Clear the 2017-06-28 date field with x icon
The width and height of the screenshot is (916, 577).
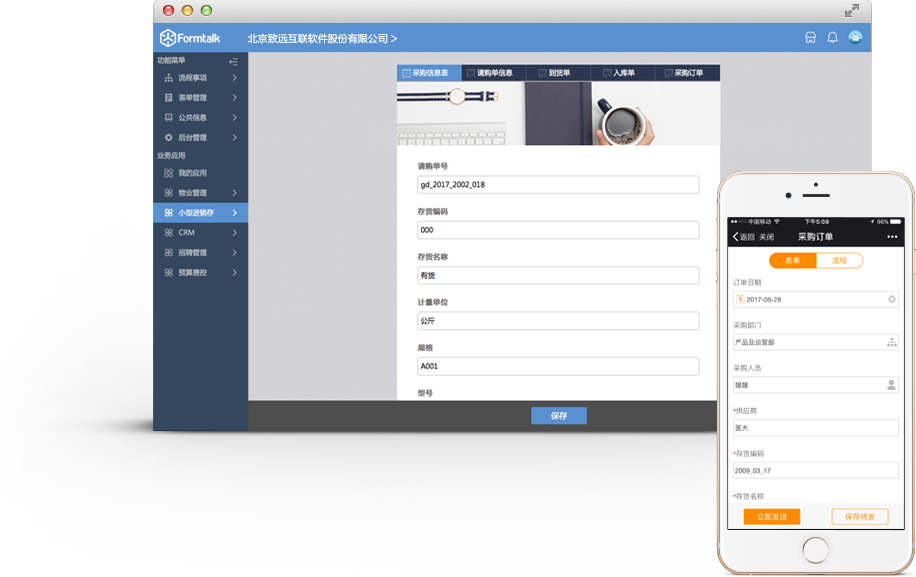pos(891,299)
